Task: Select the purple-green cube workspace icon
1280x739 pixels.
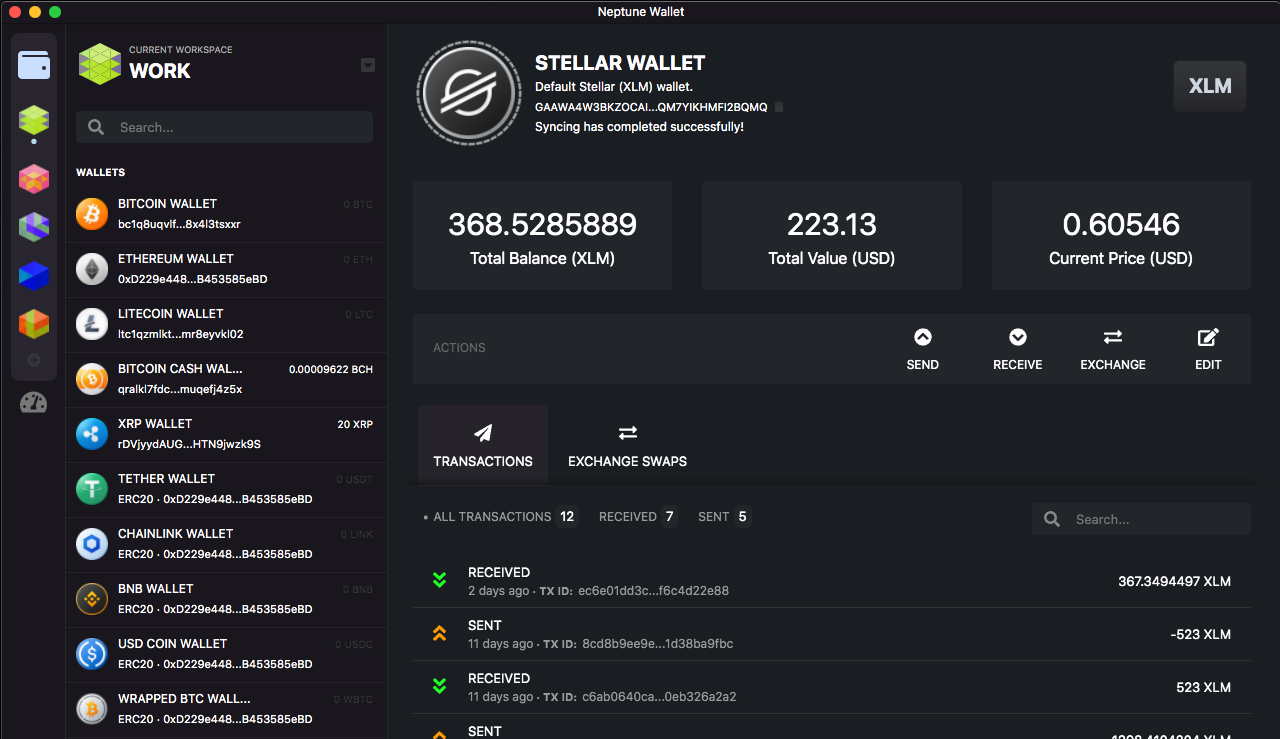Action: [x=34, y=227]
